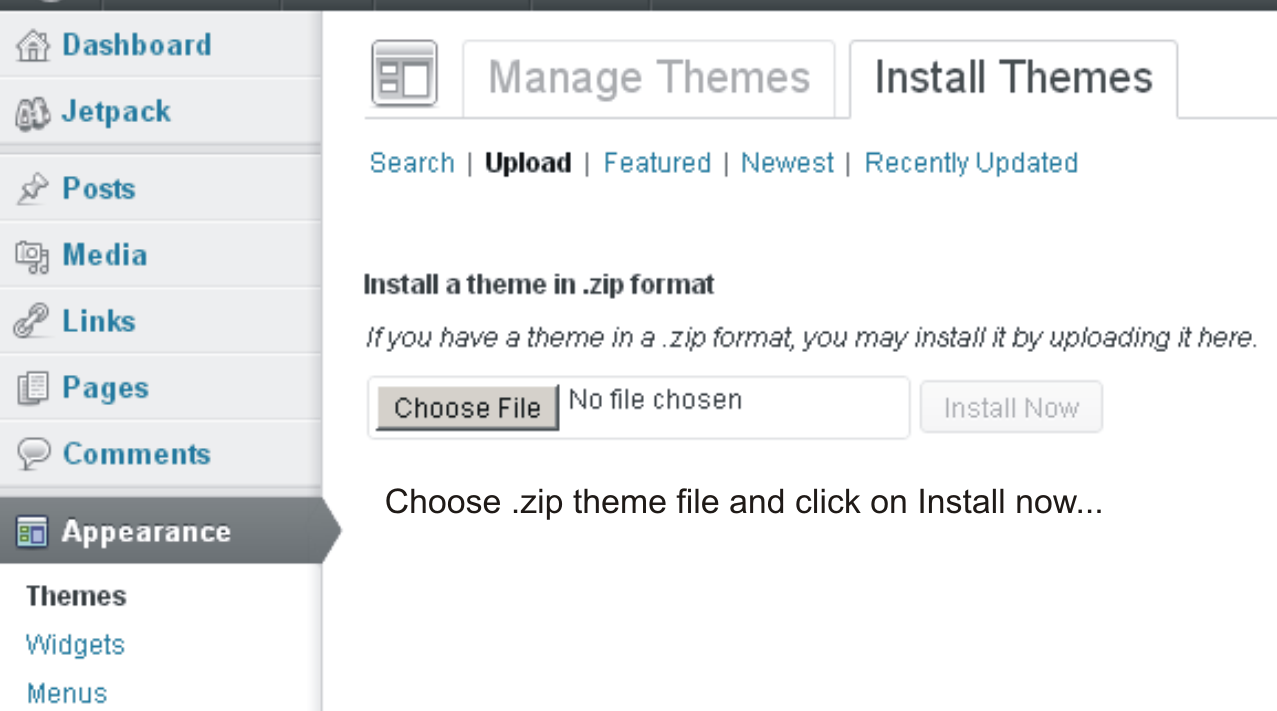
Task: Switch to the Manage Themes tab
Action: pyautogui.click(x=648, y=75)
